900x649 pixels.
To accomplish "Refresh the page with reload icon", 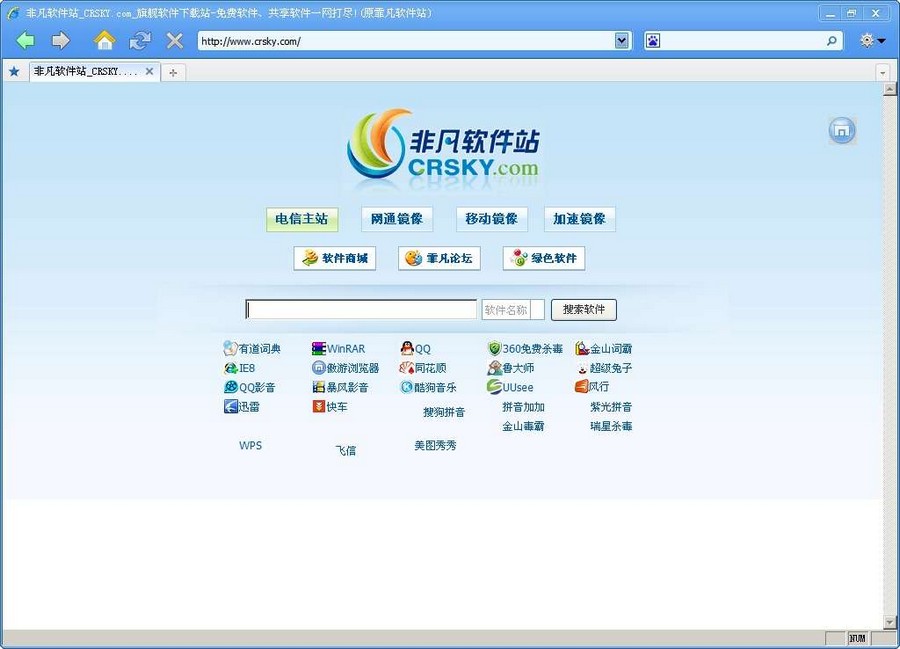I will [x=139, y=41].
